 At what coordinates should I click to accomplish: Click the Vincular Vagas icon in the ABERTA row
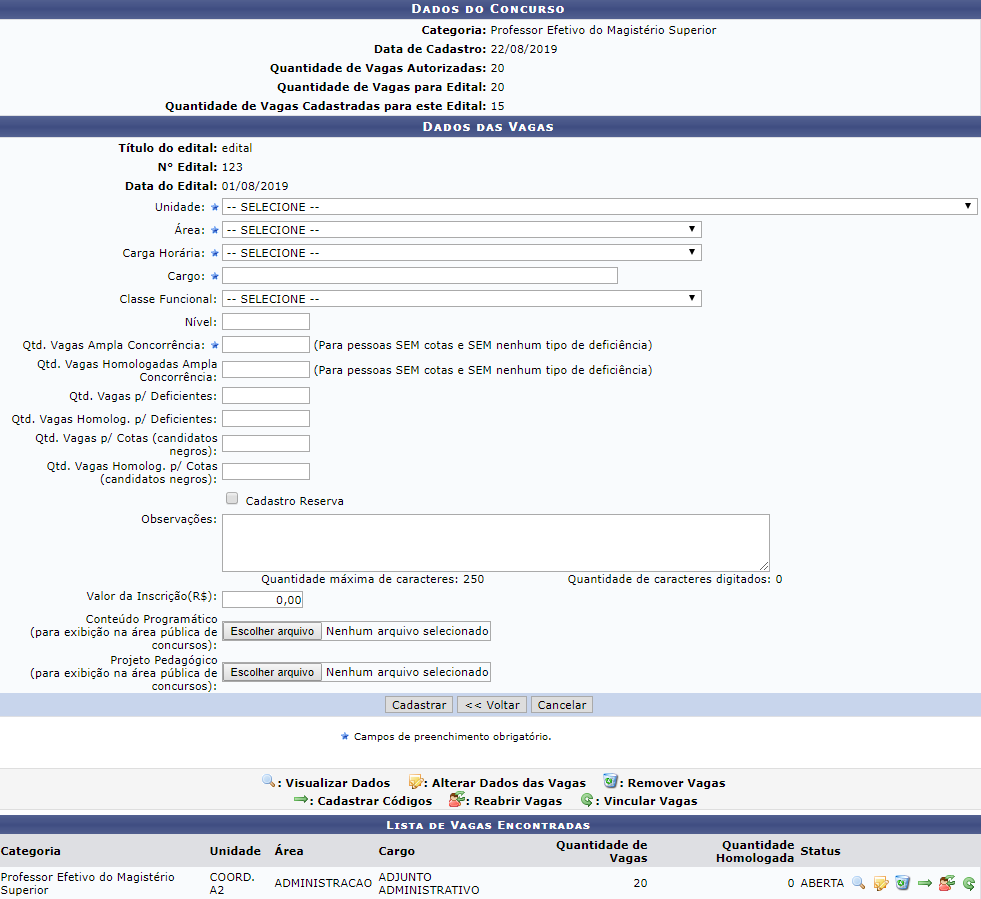pos(968,883)
